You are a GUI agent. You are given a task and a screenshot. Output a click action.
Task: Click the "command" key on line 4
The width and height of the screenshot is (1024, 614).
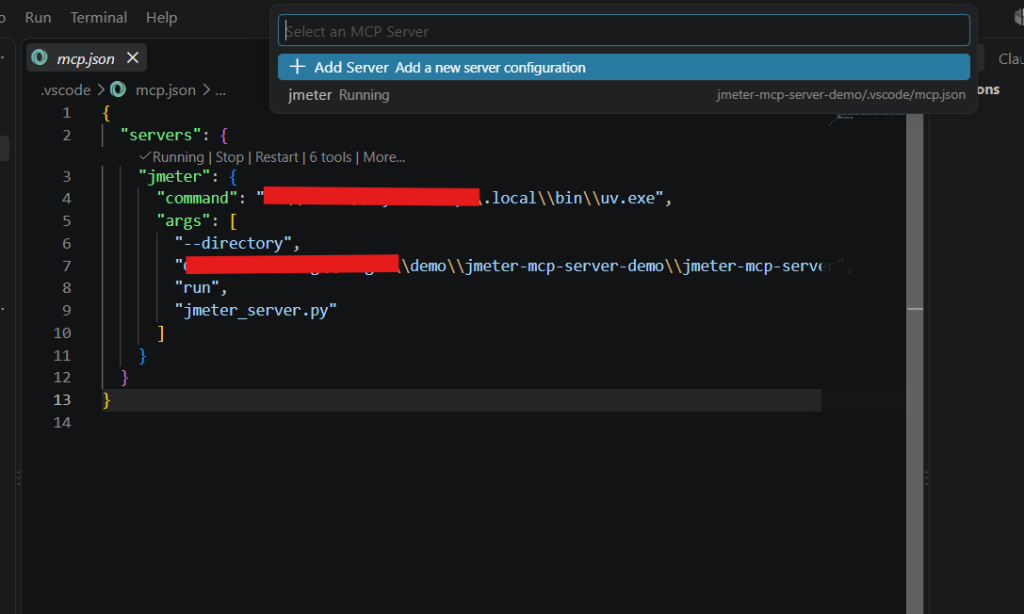pyautogui.click(x=197, y=199)
